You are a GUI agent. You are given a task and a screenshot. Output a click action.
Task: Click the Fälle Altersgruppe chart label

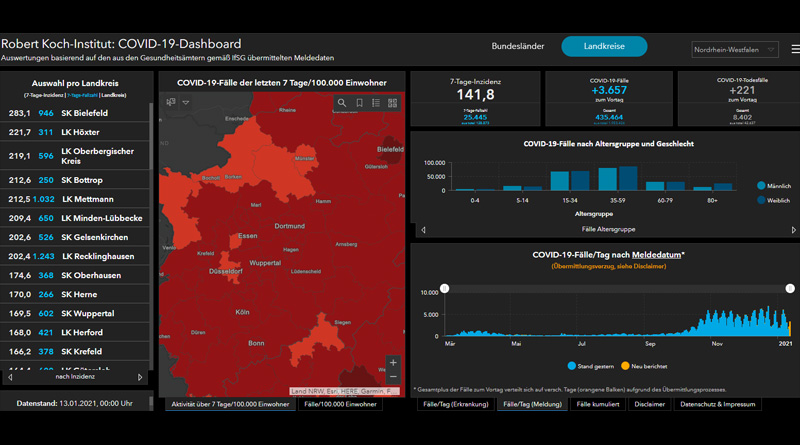click(608, 229)
